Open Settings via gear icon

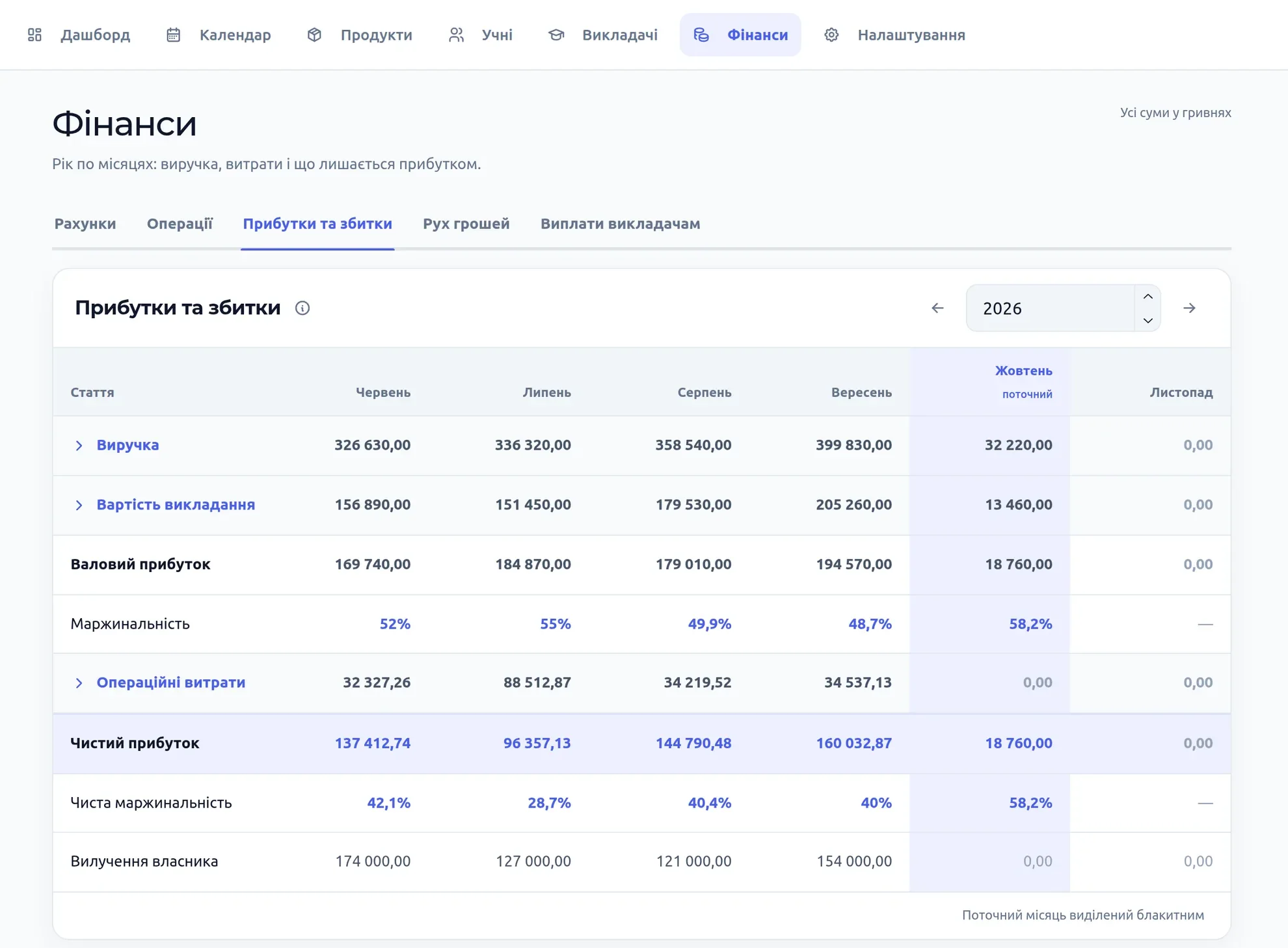click(x=831, y=34)
